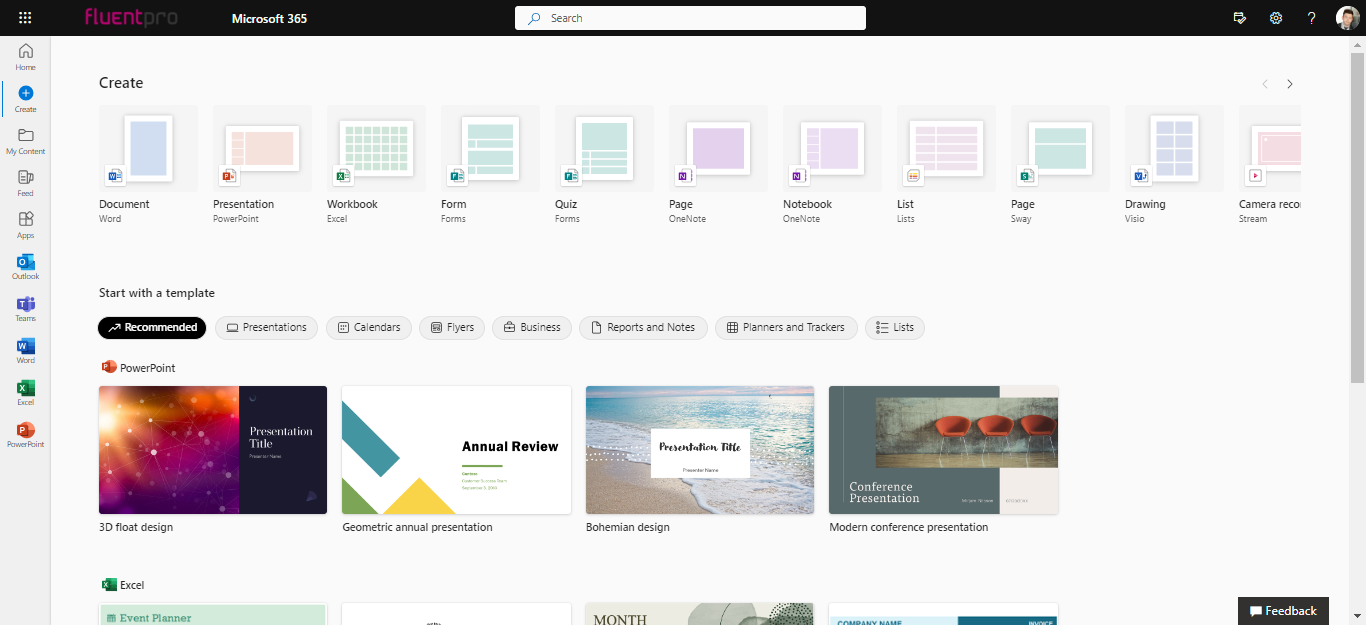
Task: Open Home in the left sidebar
Action: (26, 57)
